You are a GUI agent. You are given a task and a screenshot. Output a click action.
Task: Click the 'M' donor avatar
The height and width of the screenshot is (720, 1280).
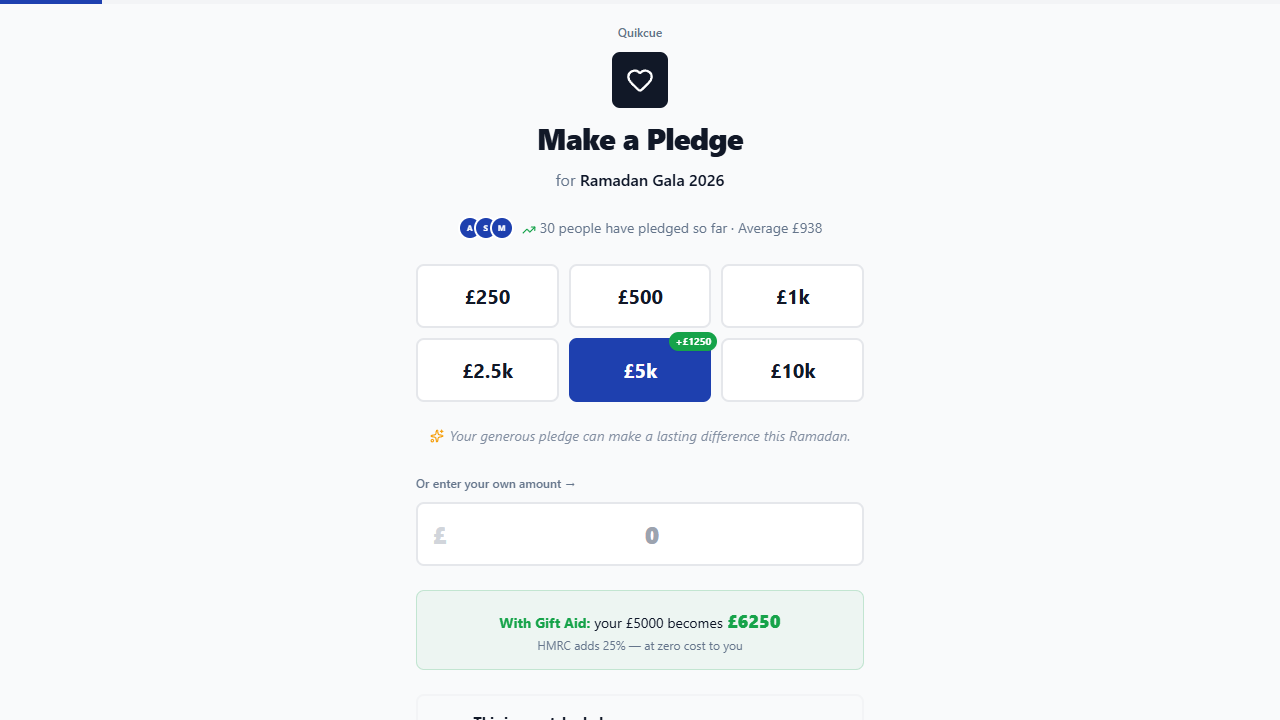[x=502, y=228]
